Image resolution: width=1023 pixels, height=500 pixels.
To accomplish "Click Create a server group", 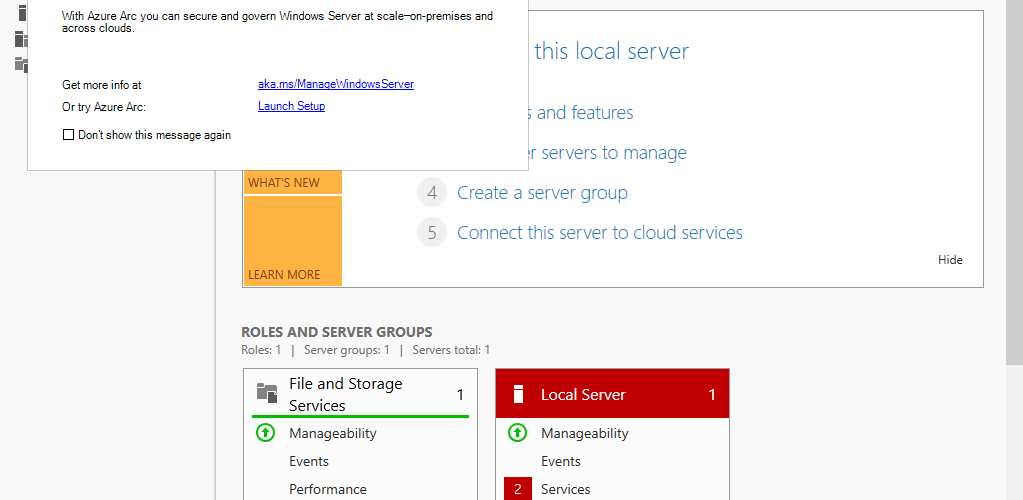I will click(542, 193).
